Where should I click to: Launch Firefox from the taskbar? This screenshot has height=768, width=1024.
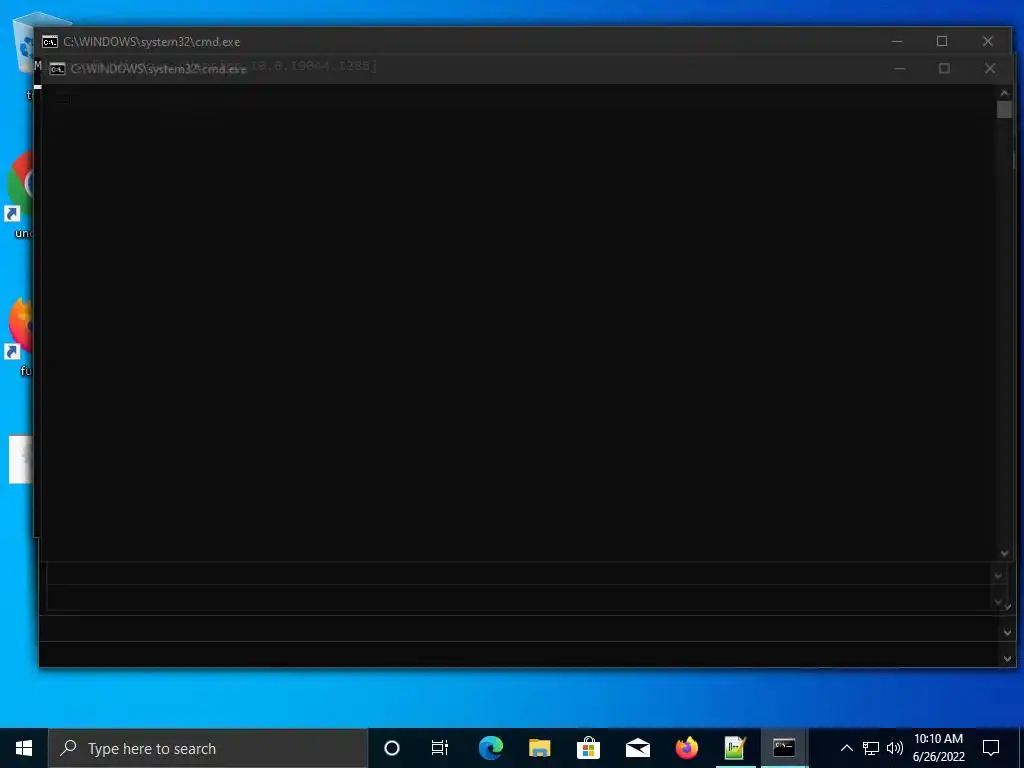coord(686,748)
